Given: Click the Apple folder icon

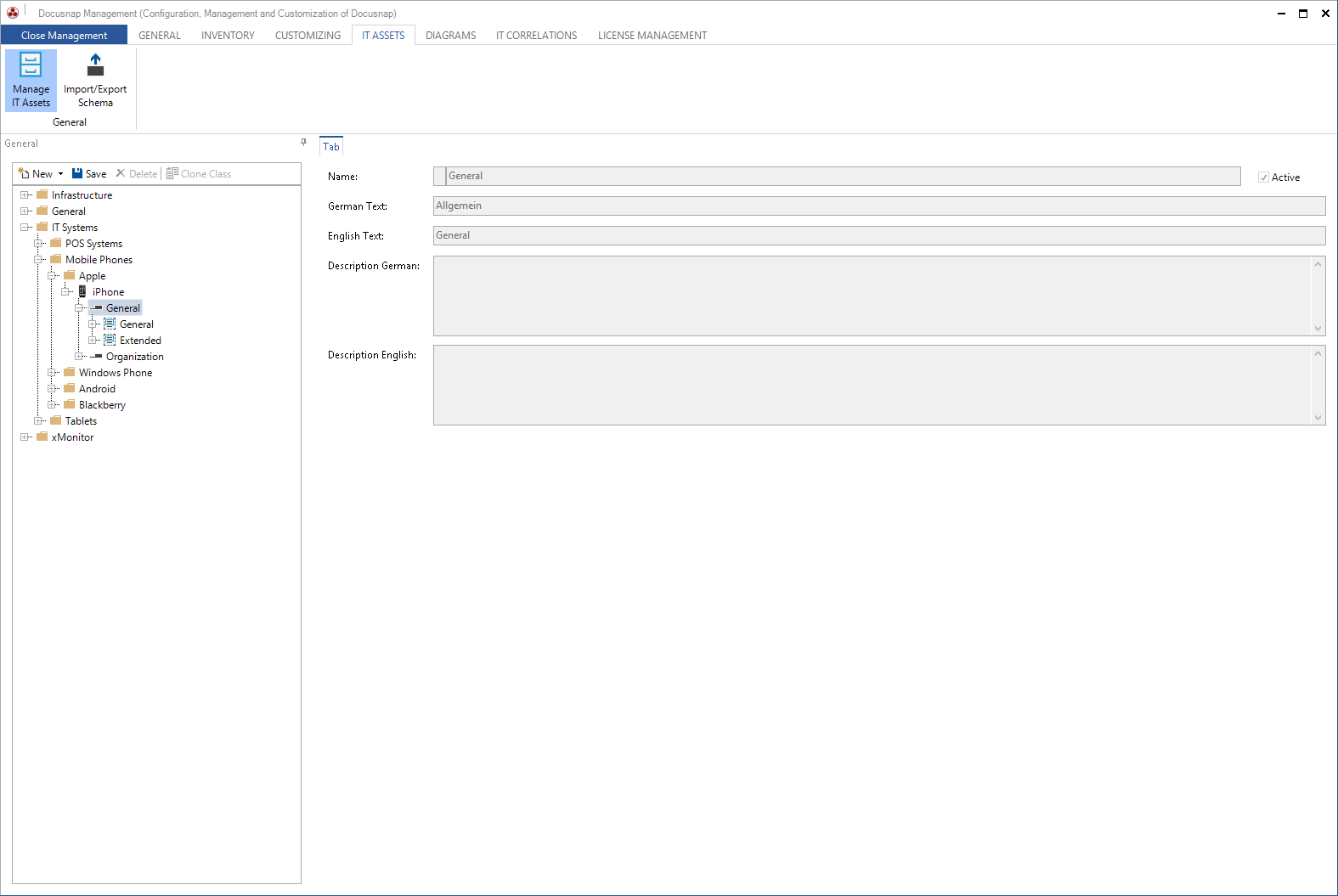Looking at the screenshot, I should 70,275.
